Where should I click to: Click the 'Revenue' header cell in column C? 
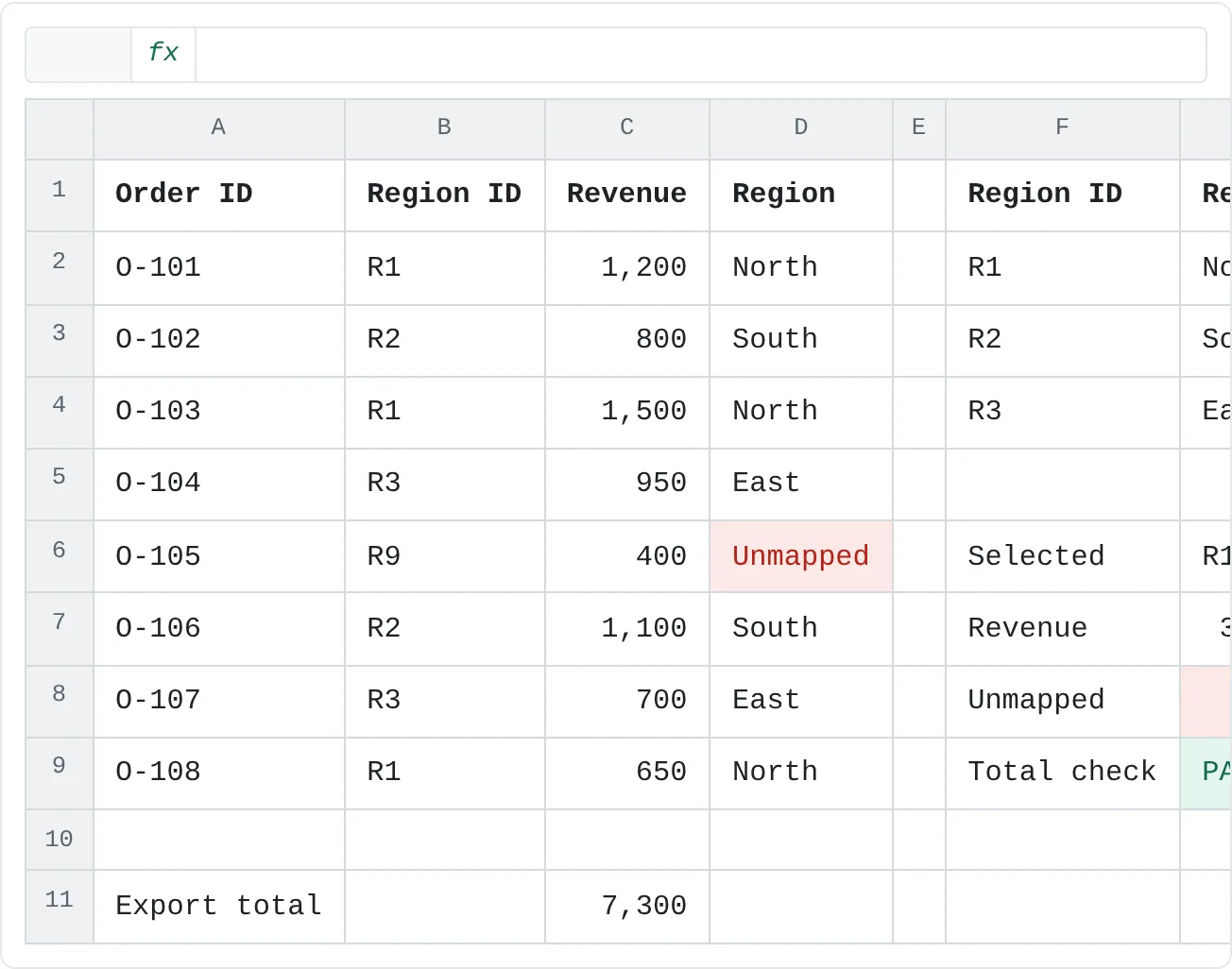coord(627,195)
